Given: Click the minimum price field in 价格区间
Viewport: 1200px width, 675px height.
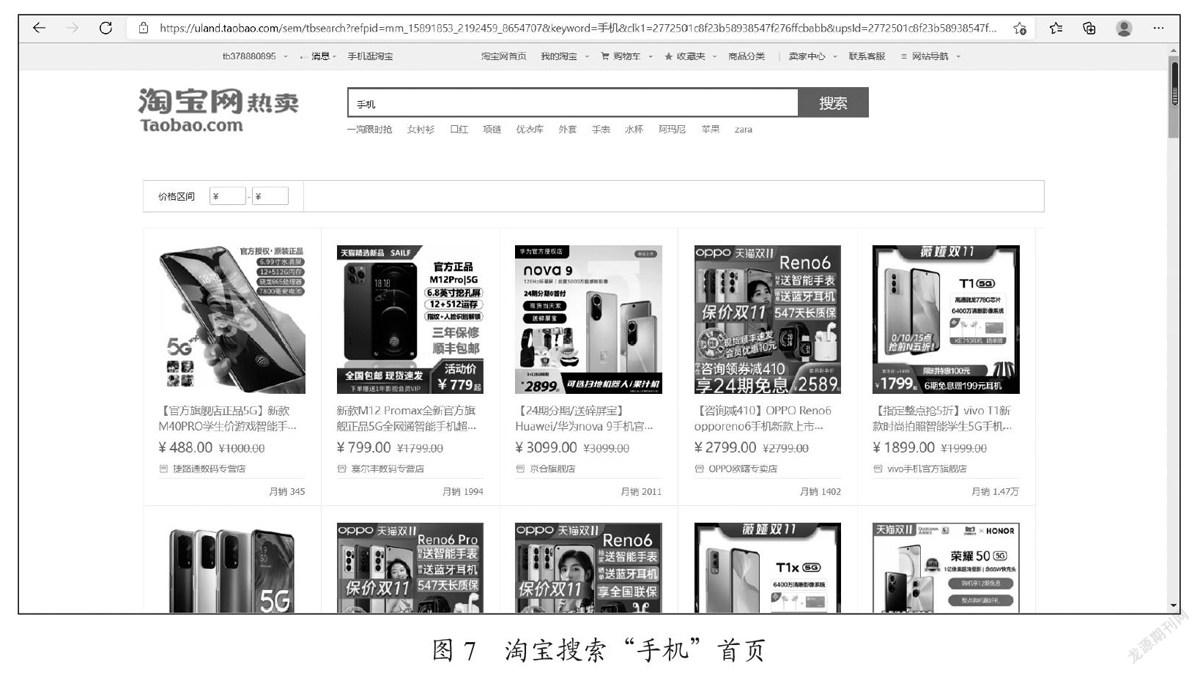Looking at the screenshot, I should click(x=227, y=196).
